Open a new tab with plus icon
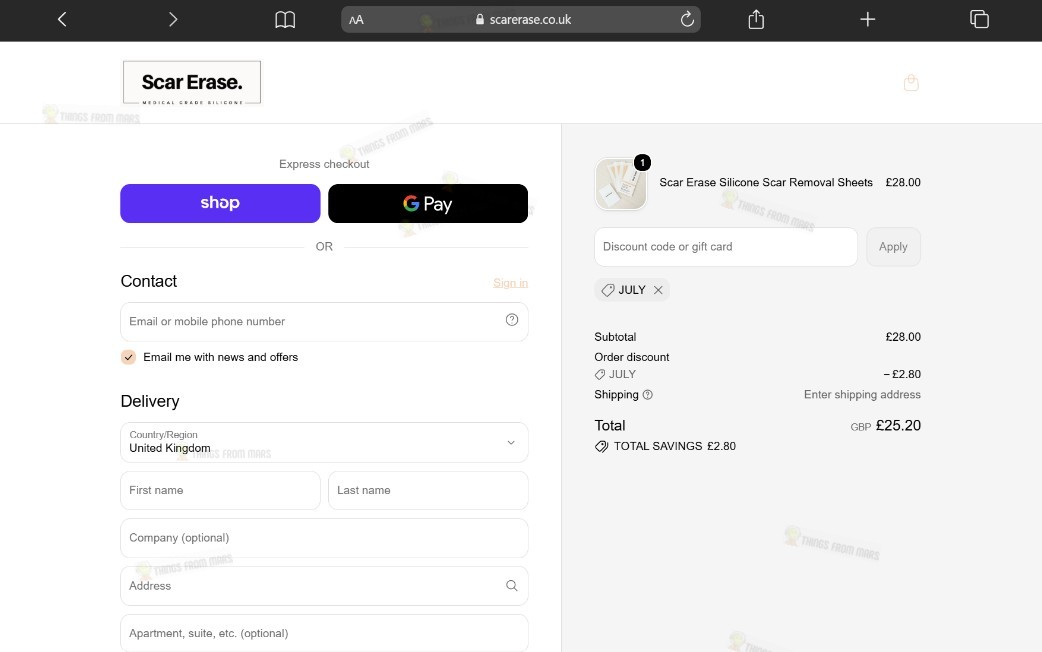Image resolution: width=1042 pixels, height=652 pixels. (x=867, y=19)
